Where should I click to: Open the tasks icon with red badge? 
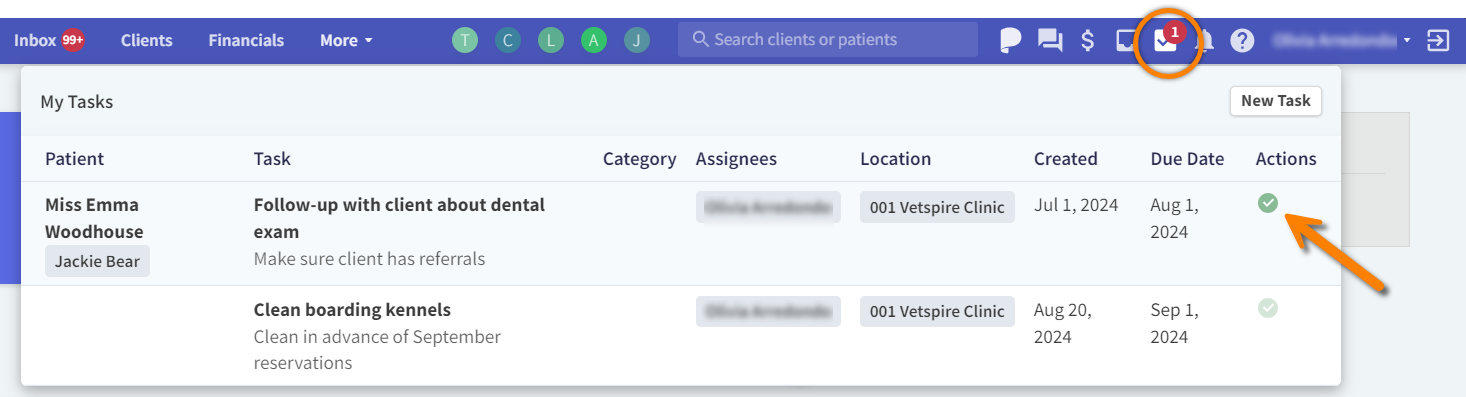point(1165,41)
